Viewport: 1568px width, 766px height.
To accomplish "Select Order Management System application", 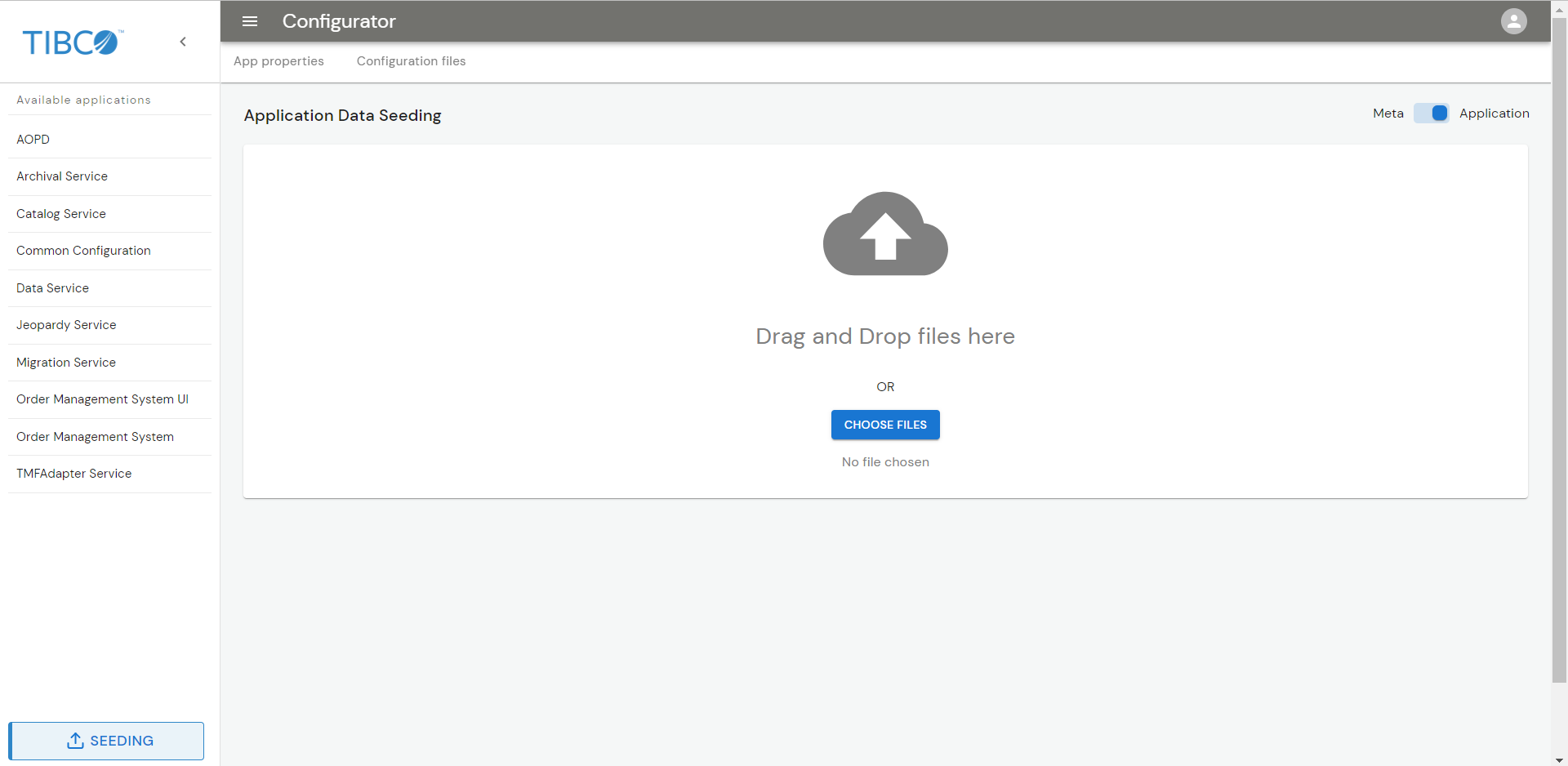I will tap(109, 437).
